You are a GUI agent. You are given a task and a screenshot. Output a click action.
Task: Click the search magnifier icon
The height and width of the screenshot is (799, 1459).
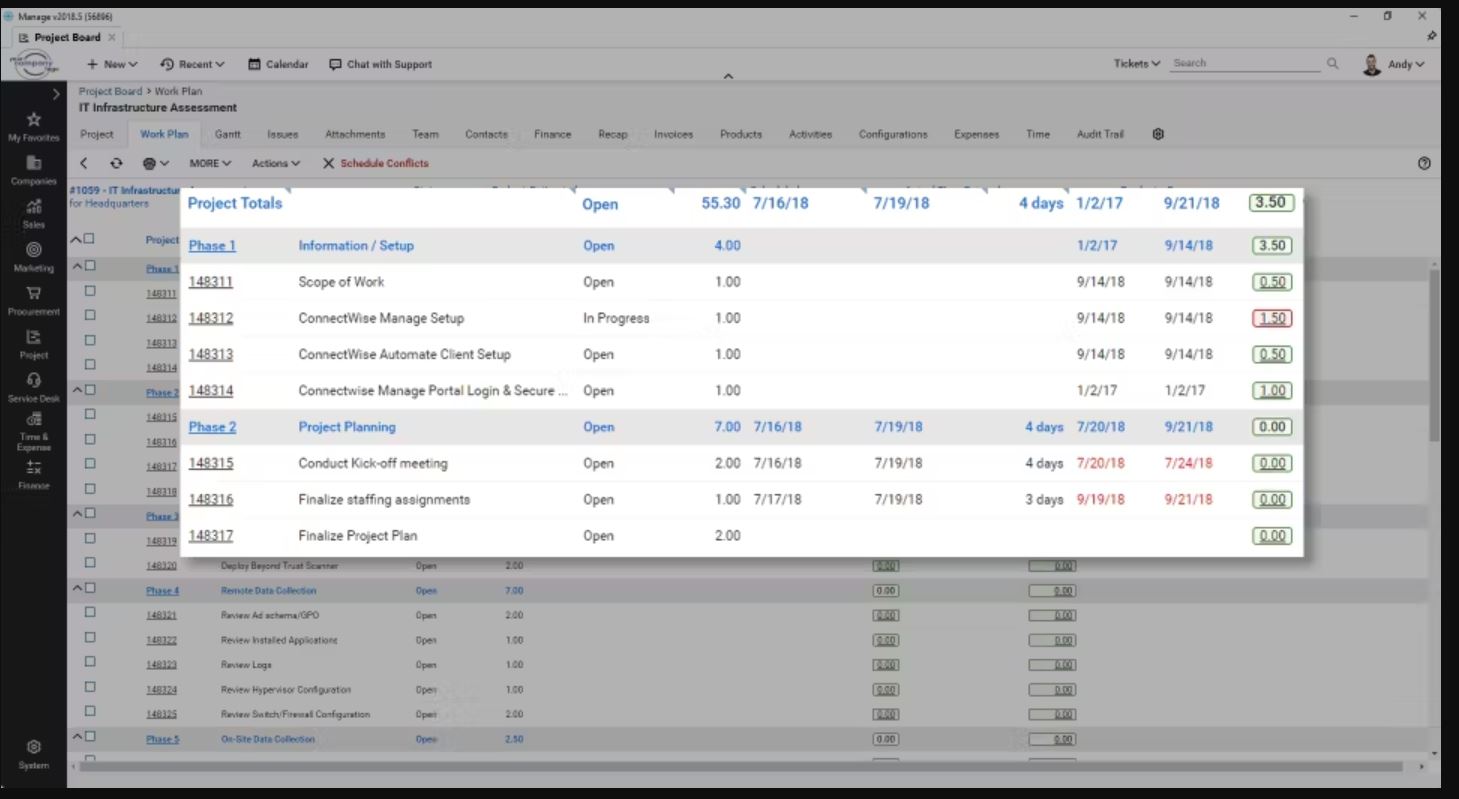[1332, 63]
